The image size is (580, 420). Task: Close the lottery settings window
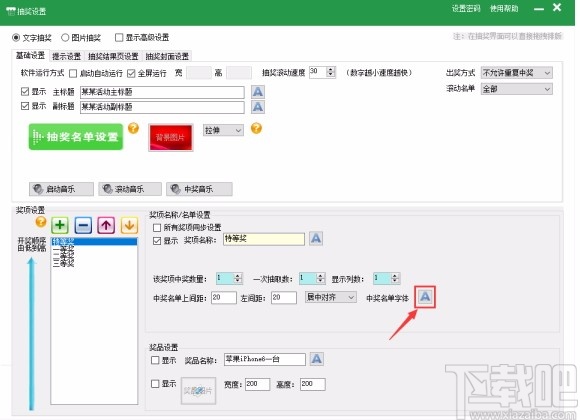557,7
